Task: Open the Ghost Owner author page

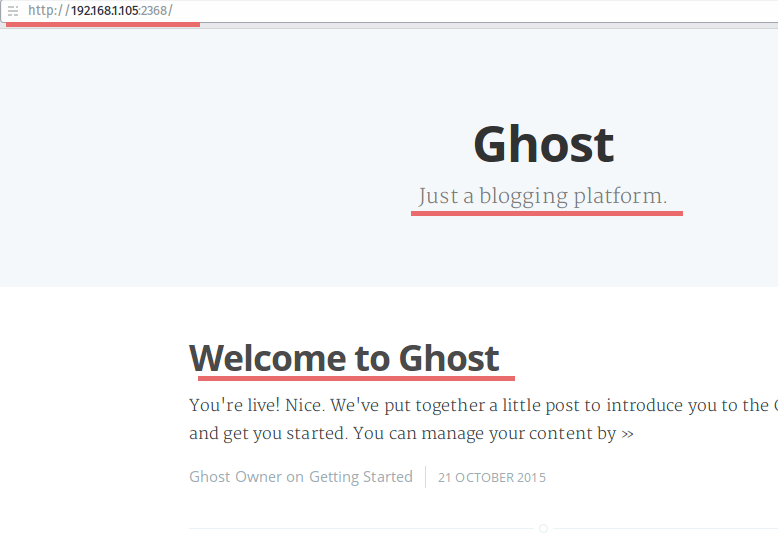Action: pyautogui.click(x=235, y=477)
